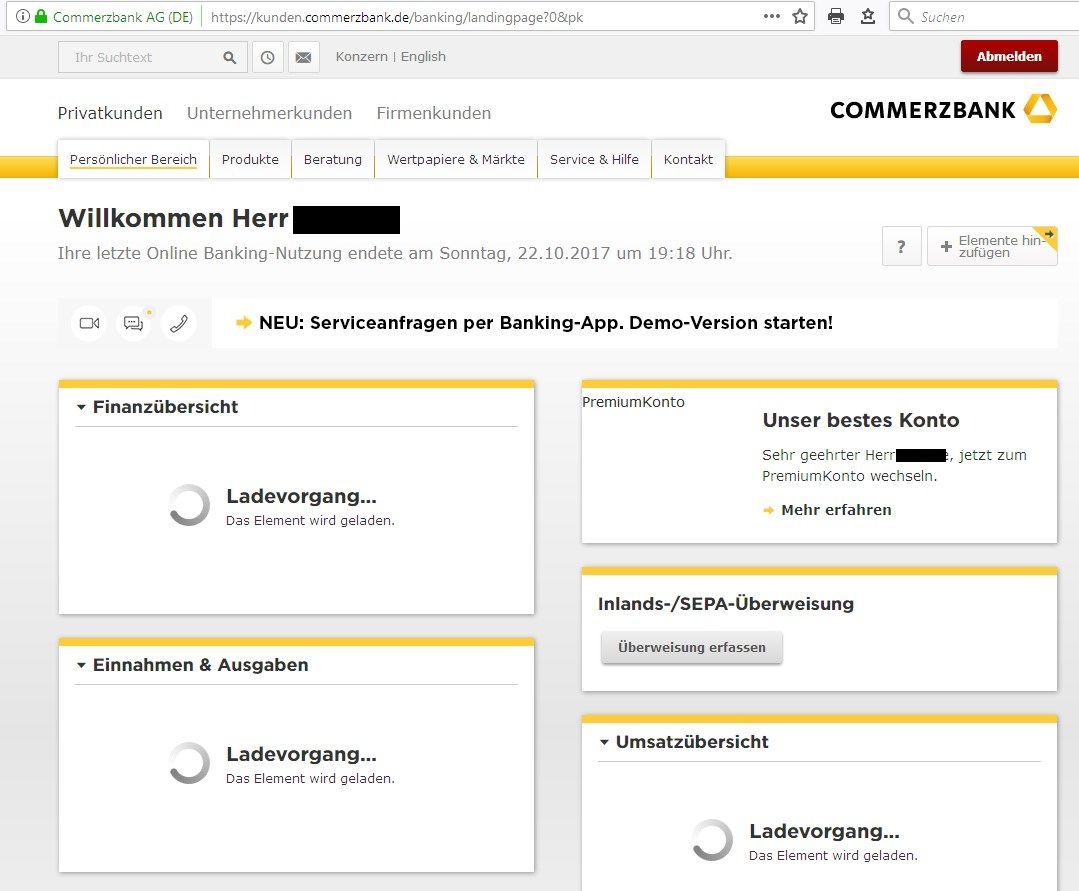This screenshot has width=1079, height=891.
Task: Collapse the Finanzübersicht panel triangle
Action: (81, 407)
